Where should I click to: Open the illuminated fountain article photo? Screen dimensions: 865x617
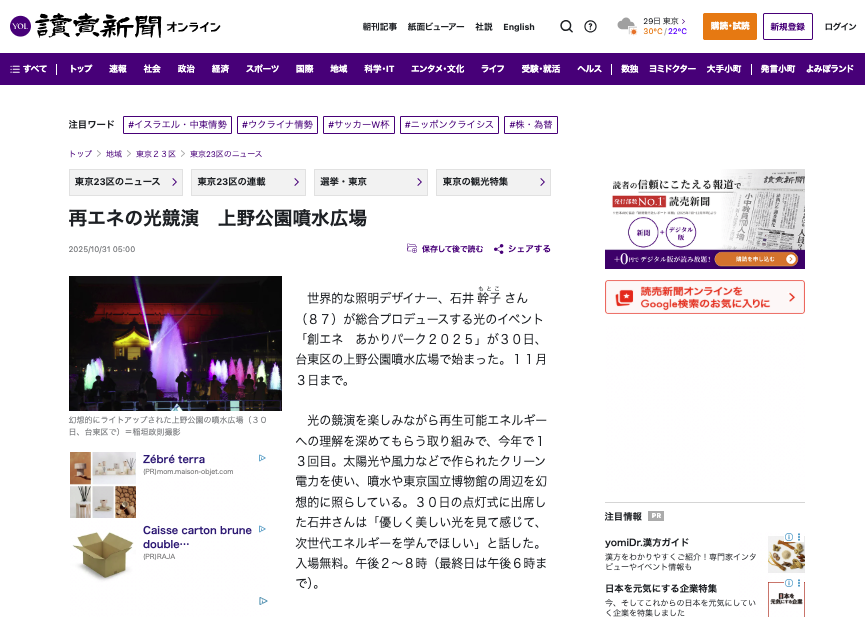175,343
